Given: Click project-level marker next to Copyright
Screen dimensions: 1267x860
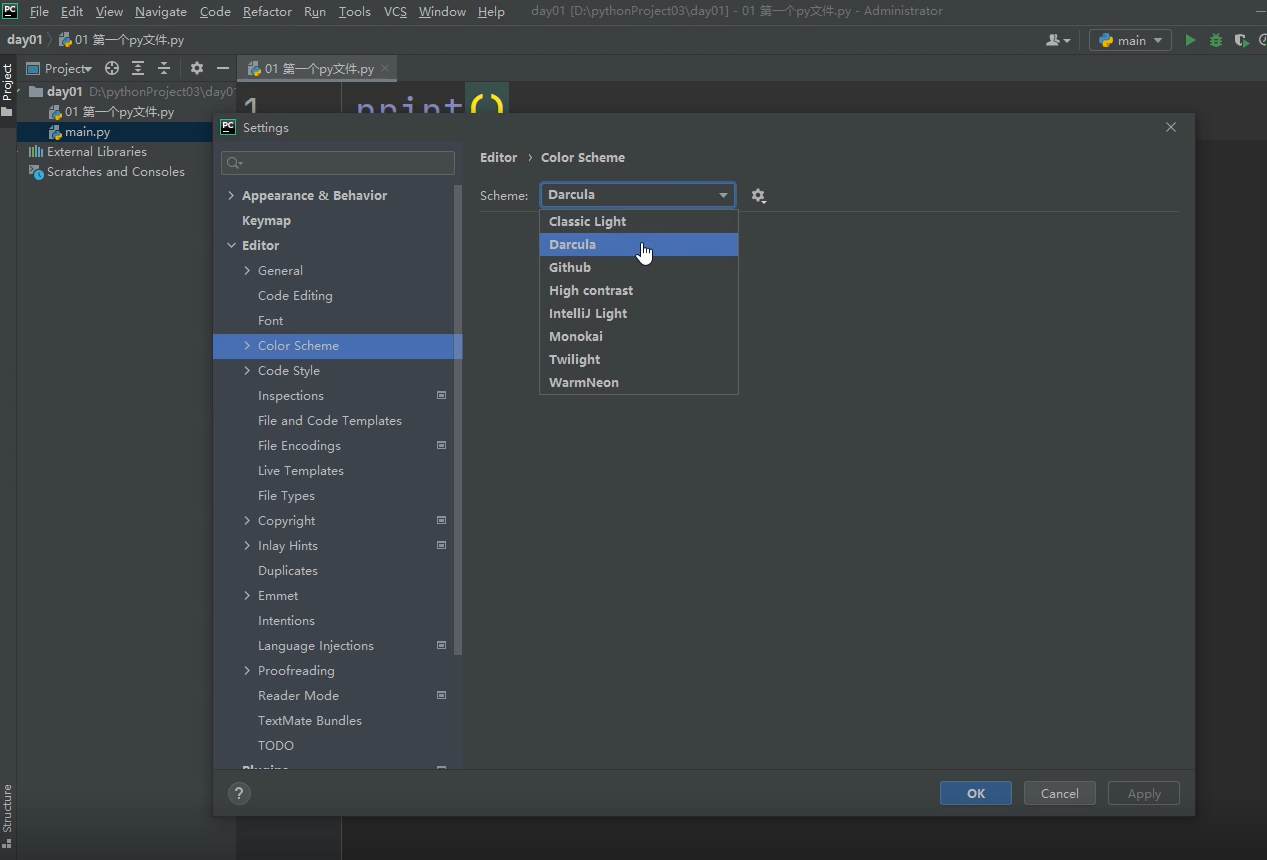Looking at the screenshot, I should 441,520.
